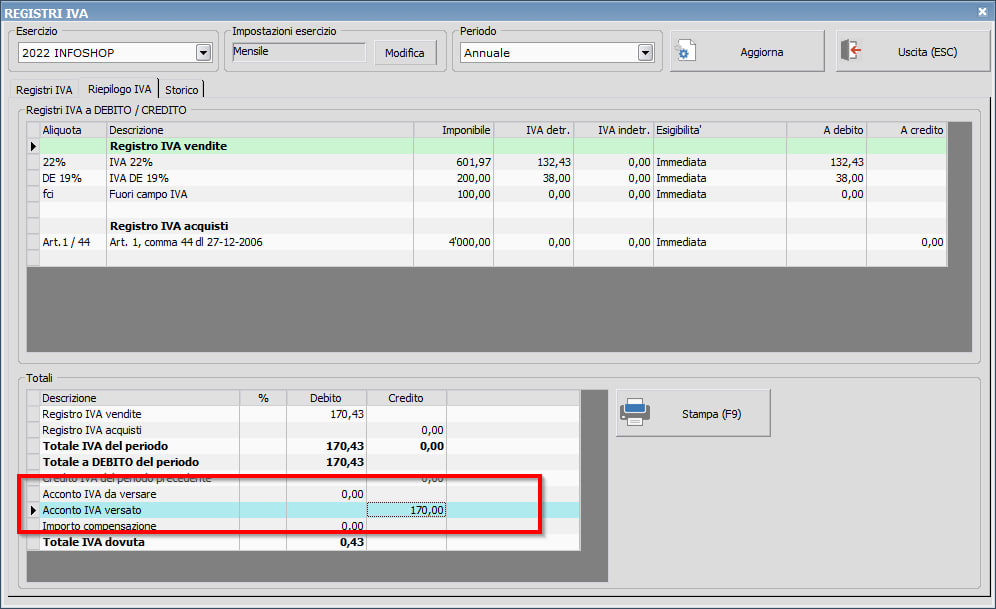Click the 0,43 Totale IVA dovuta value

coord(352,542)
